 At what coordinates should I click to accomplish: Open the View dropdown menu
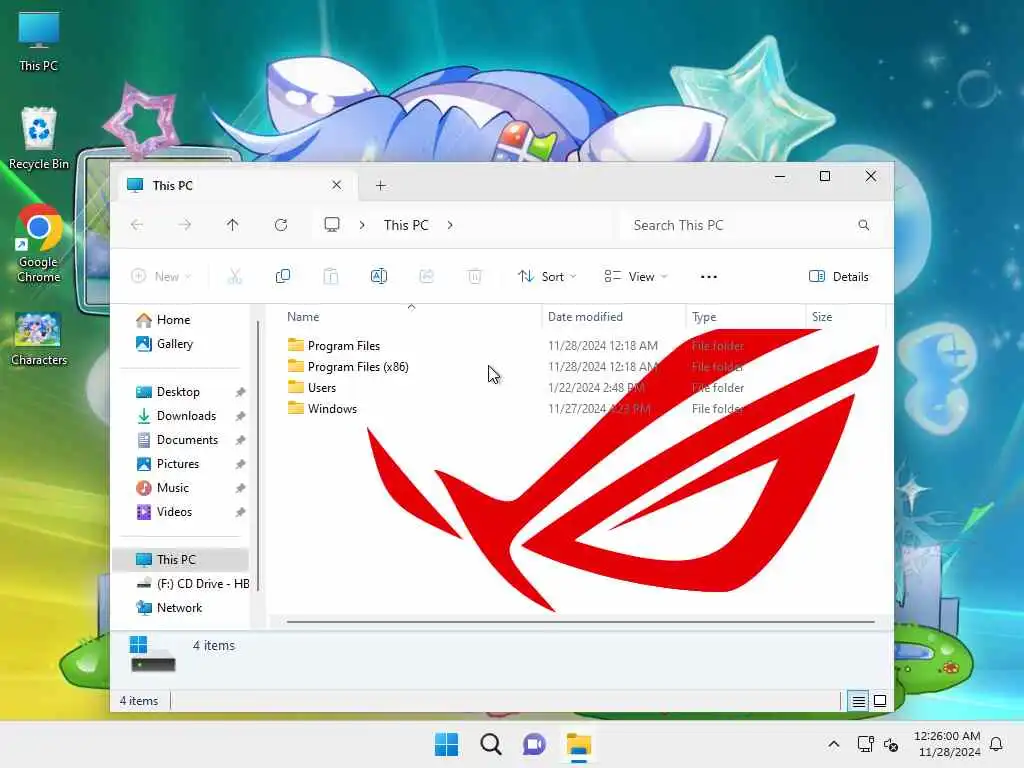point(635,276)
